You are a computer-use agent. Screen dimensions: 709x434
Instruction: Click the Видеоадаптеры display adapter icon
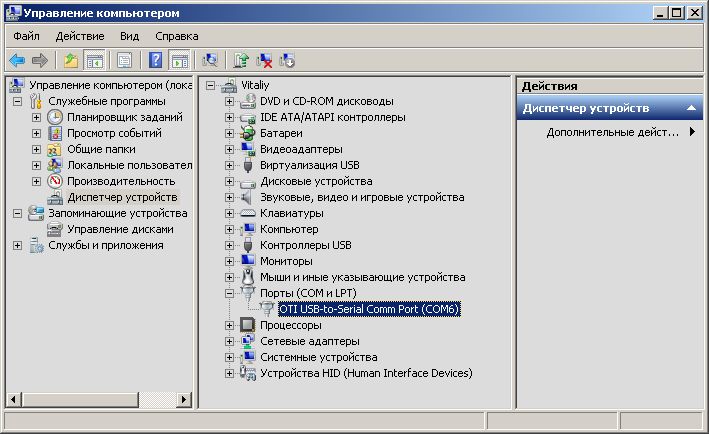tap(248, 149)
